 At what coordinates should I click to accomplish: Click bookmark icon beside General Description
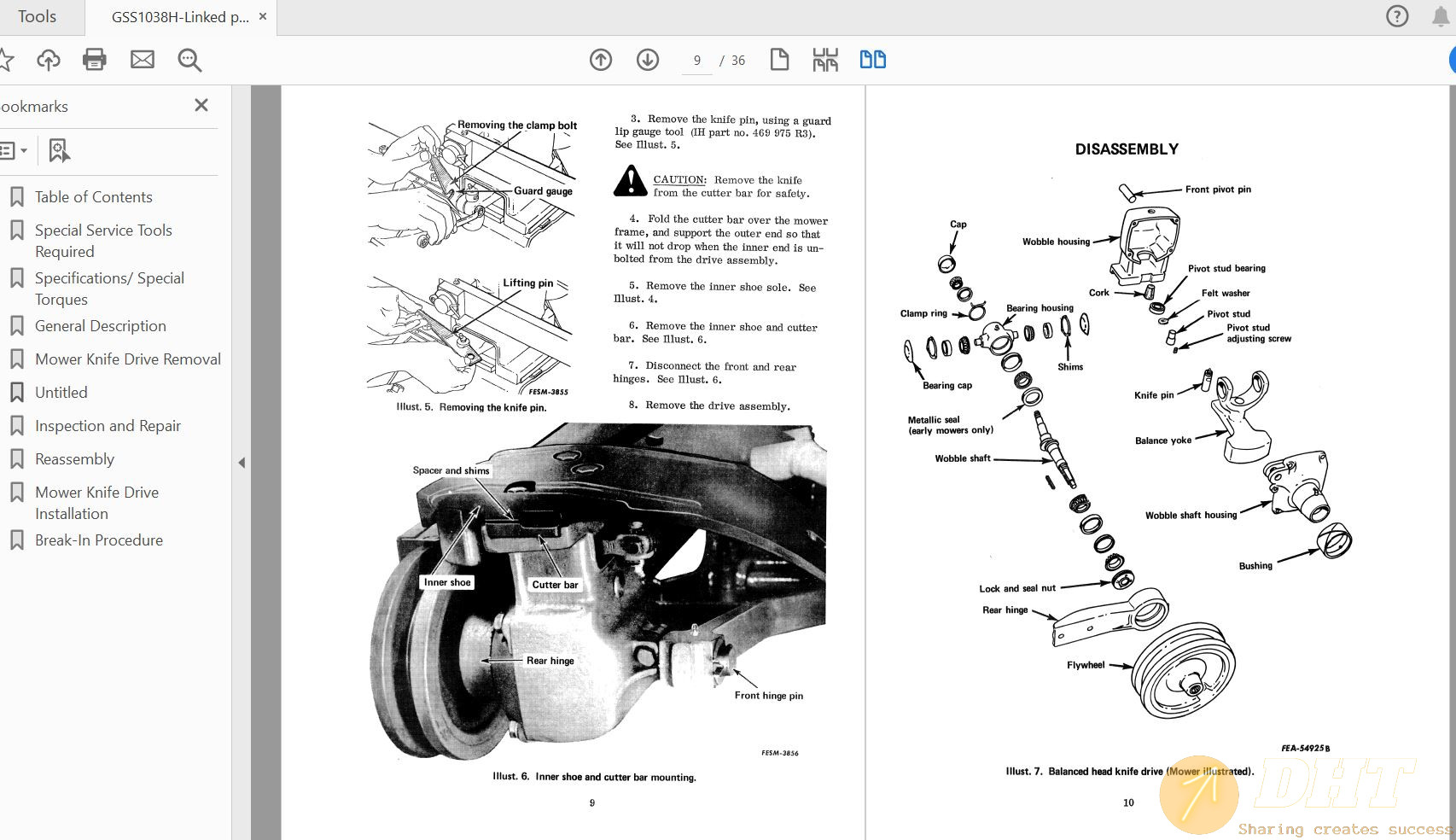click(x=16, y=326)
